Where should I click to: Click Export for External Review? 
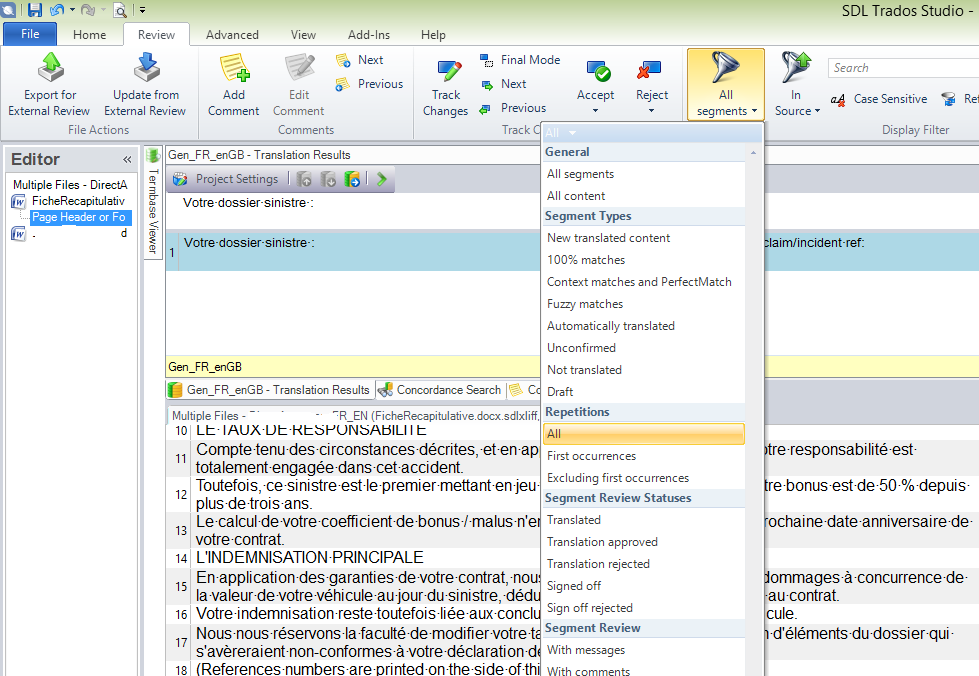(x=49, y=86)
